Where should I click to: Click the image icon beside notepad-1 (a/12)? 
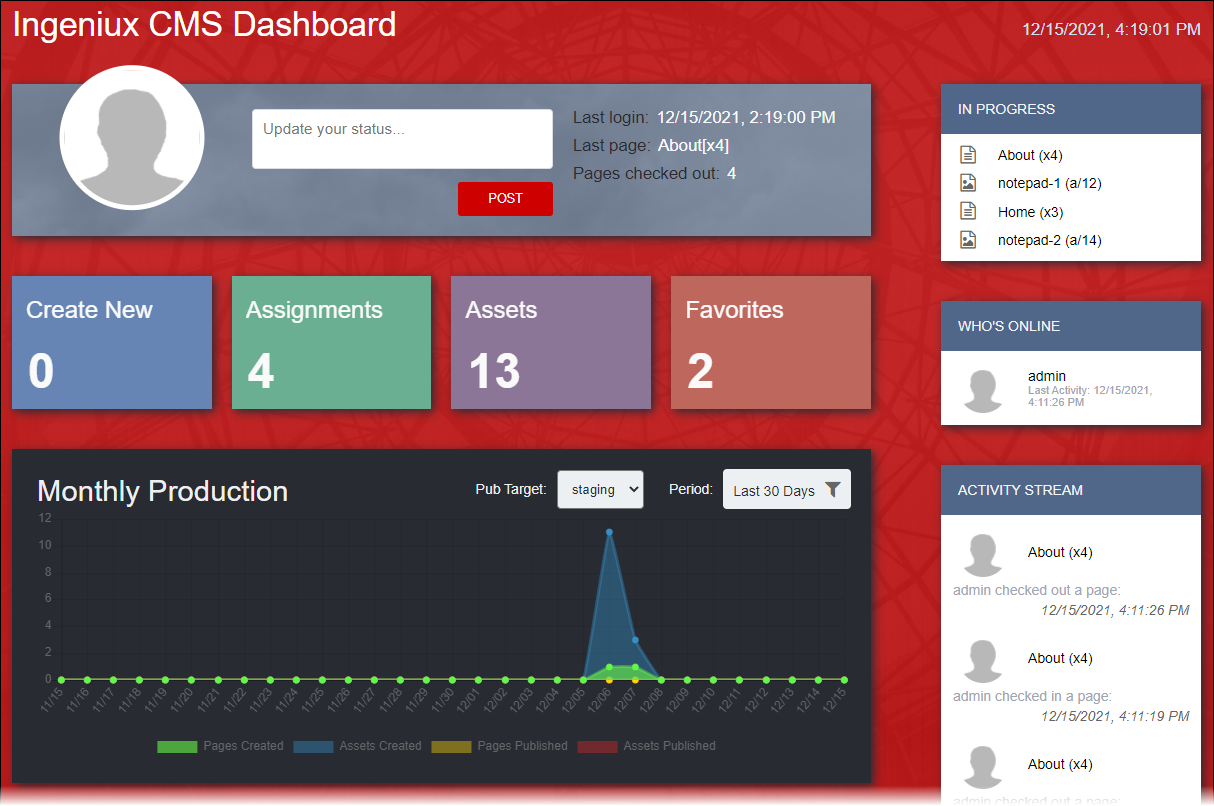tap(967, 183)
